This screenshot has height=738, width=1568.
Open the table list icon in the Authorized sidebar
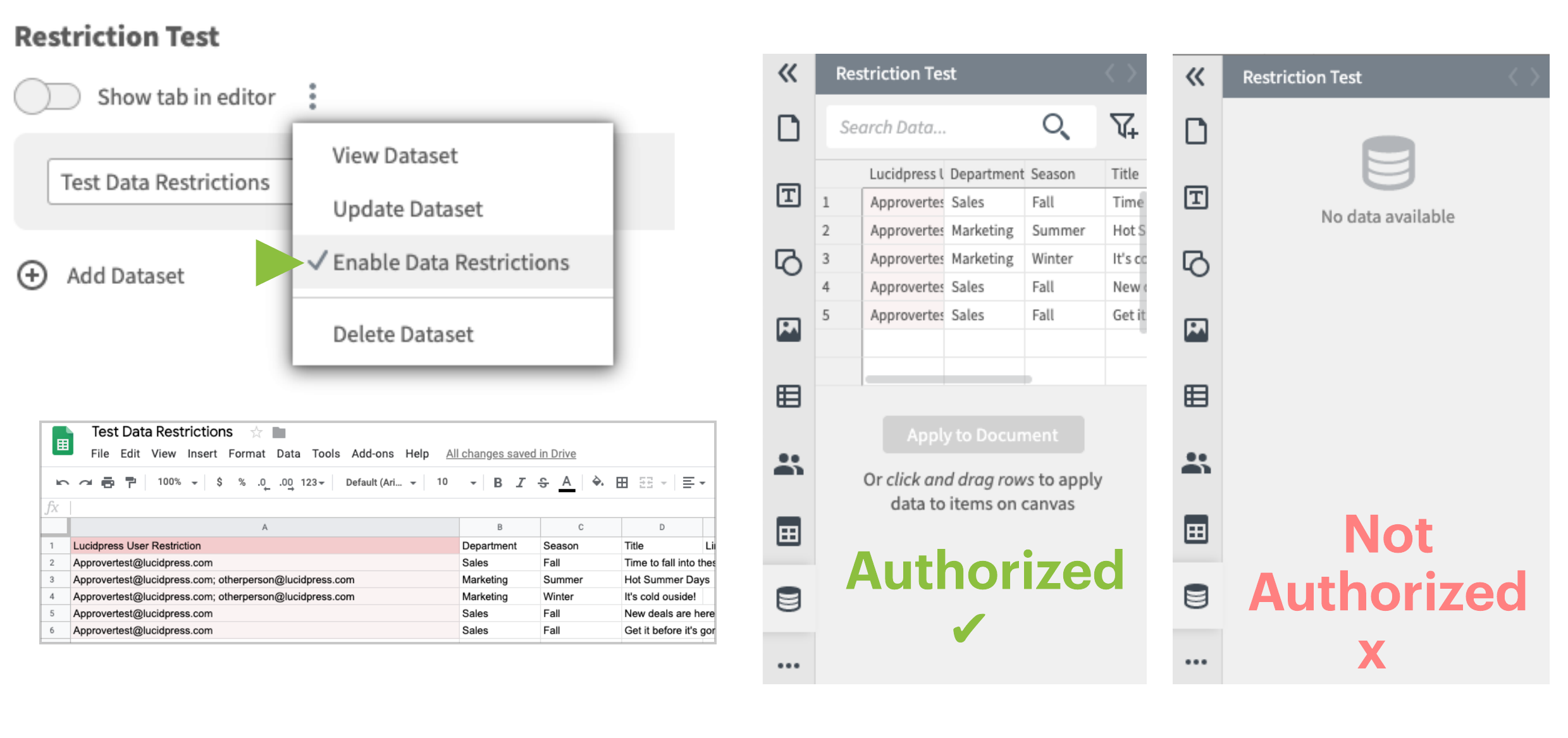click(x=788, y=397)
